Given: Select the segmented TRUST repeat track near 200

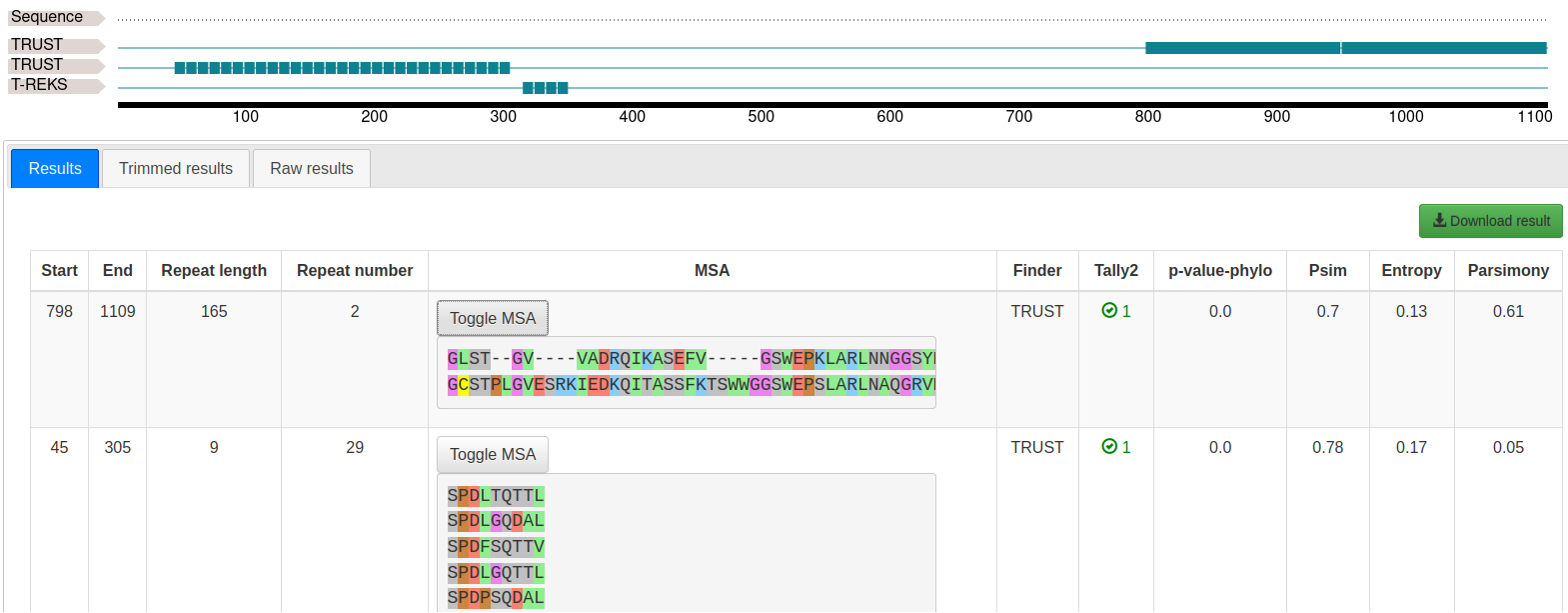Looking at the screenshot, I should click(x=342, y=68).
